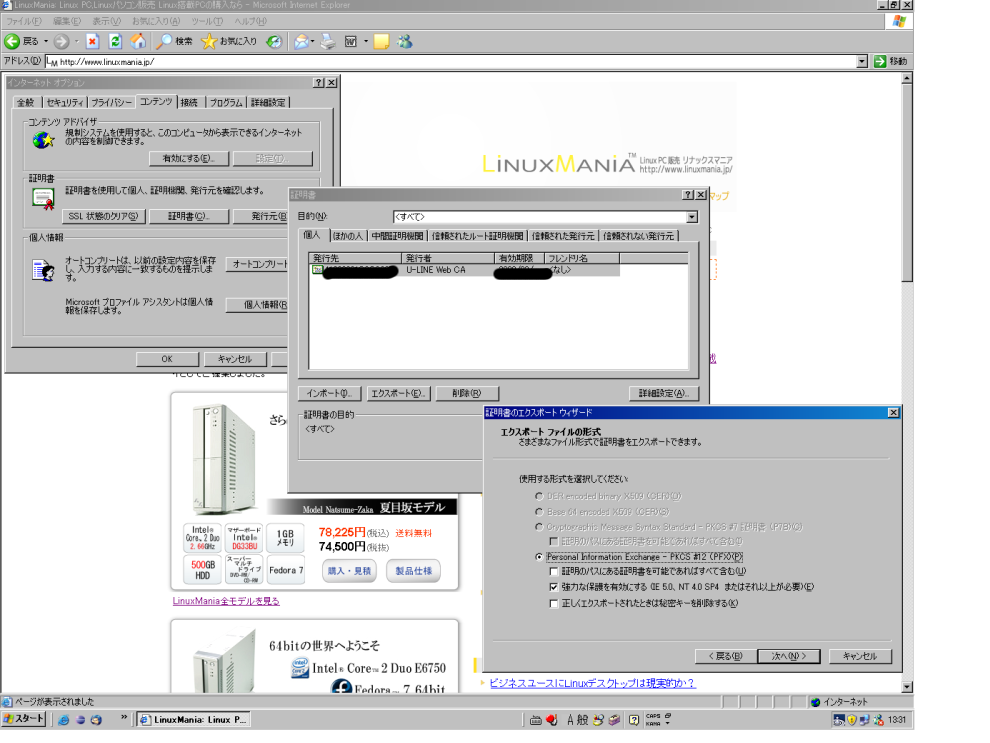Click the green Go (移動) arrow icon

click(880, 61)
